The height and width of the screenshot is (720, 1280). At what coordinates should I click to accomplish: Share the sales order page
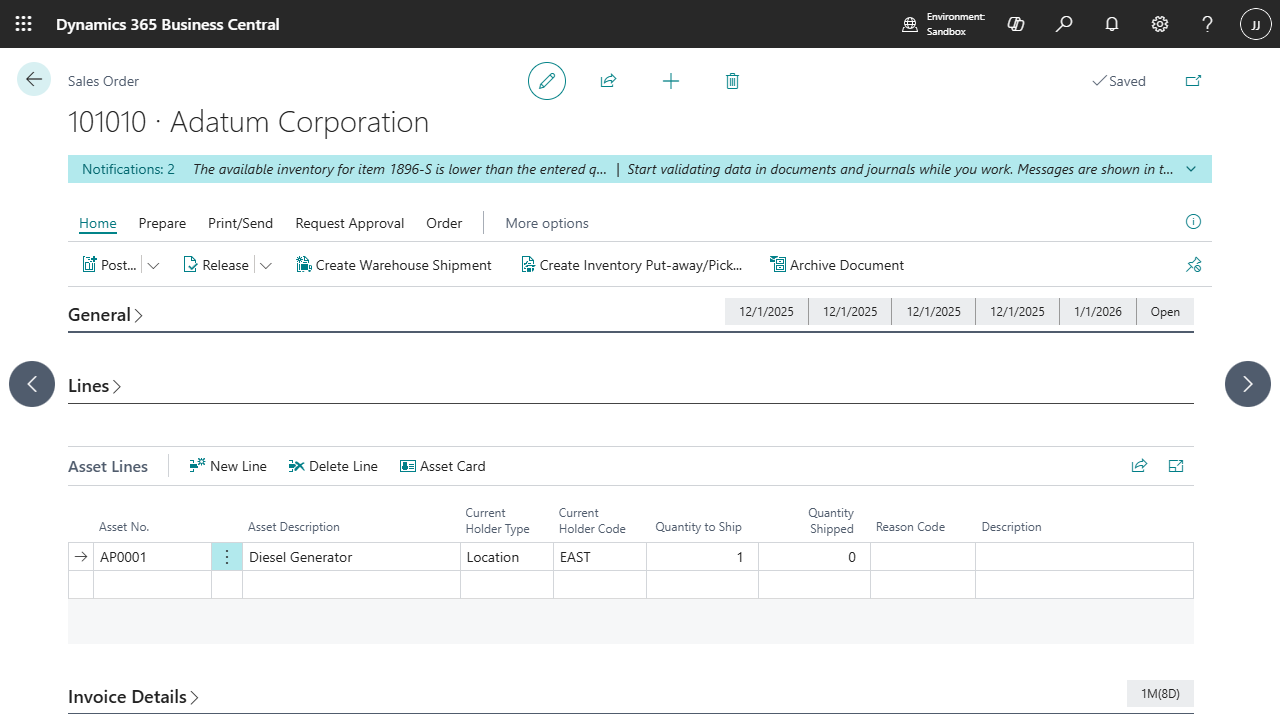point(608,81)
